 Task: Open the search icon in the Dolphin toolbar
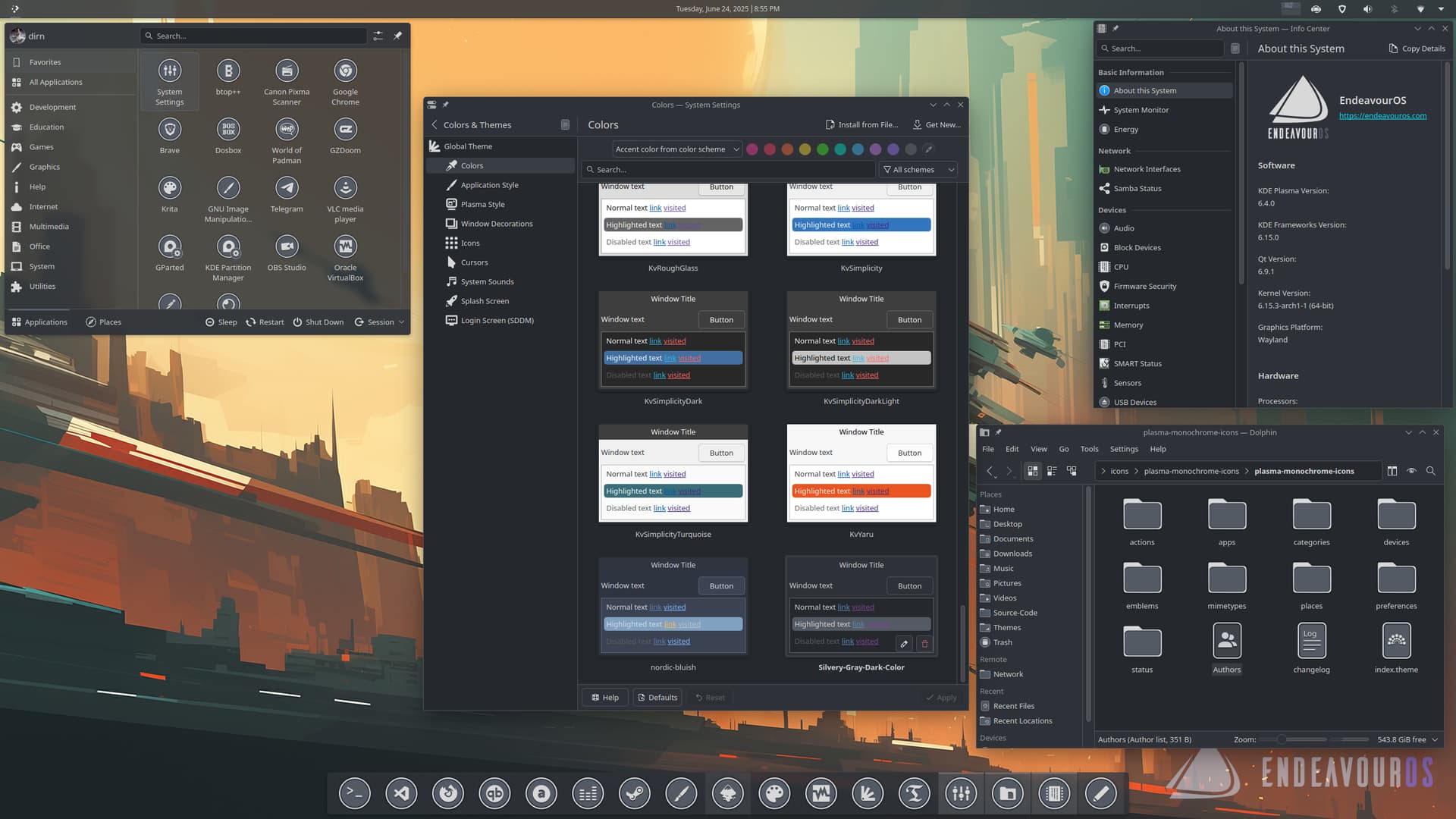(x=1430, y=471)
